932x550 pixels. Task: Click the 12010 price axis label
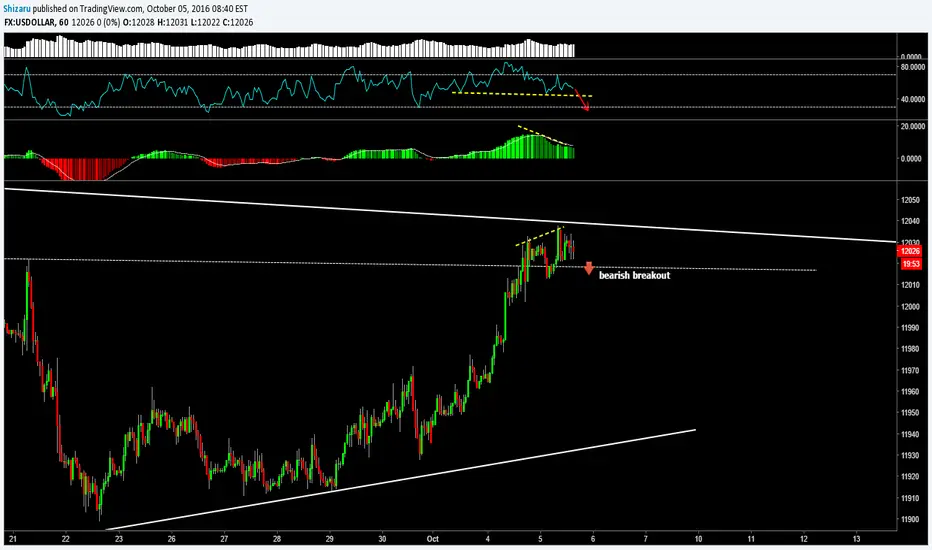pyautogui.click(x=911, y=285)
